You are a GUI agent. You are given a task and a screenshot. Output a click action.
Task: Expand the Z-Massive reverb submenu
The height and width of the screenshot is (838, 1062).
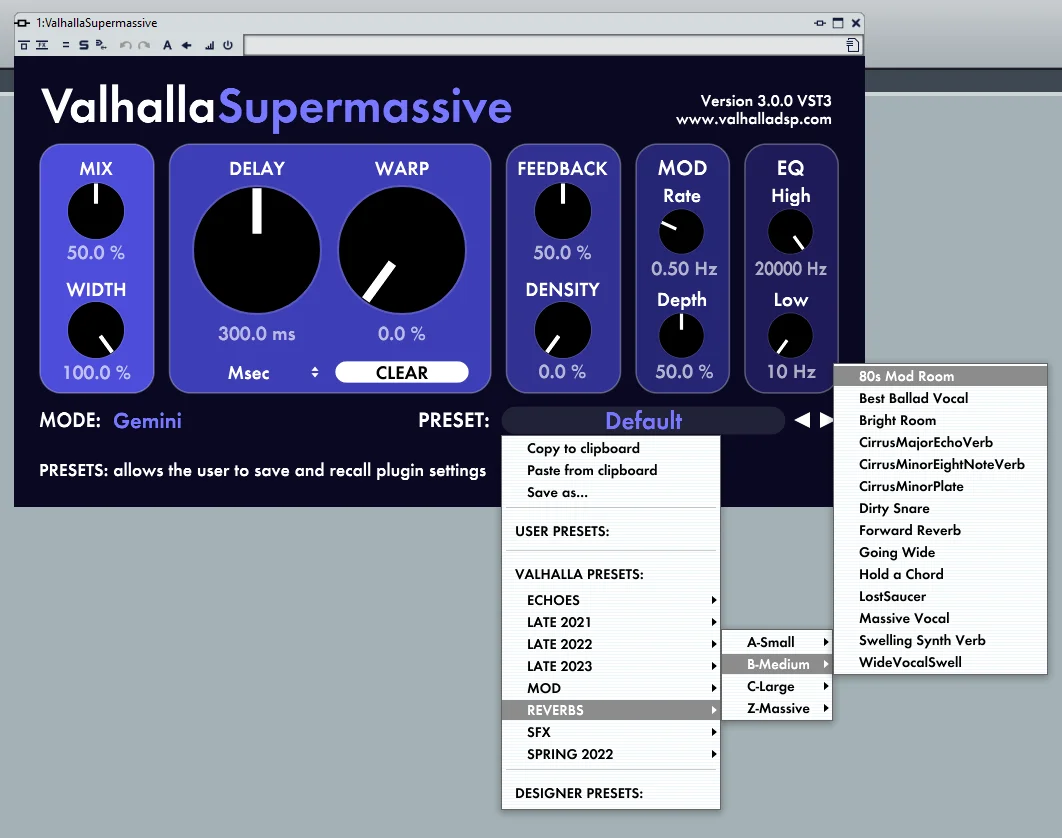coord(777,709)
